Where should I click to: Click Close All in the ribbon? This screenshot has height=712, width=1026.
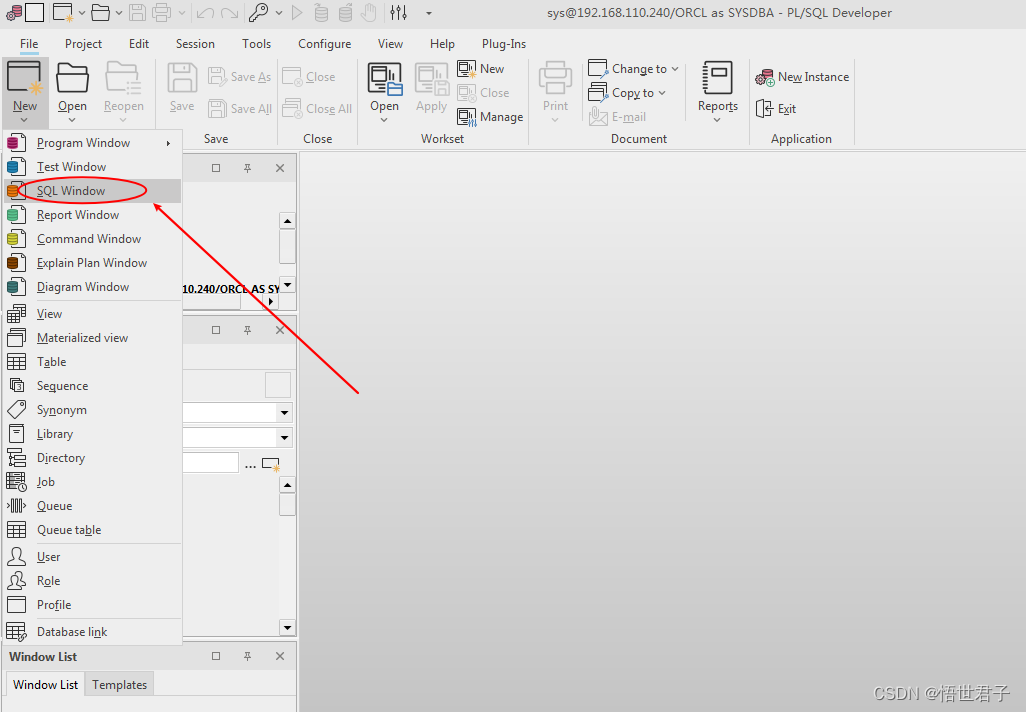(317, 109)
